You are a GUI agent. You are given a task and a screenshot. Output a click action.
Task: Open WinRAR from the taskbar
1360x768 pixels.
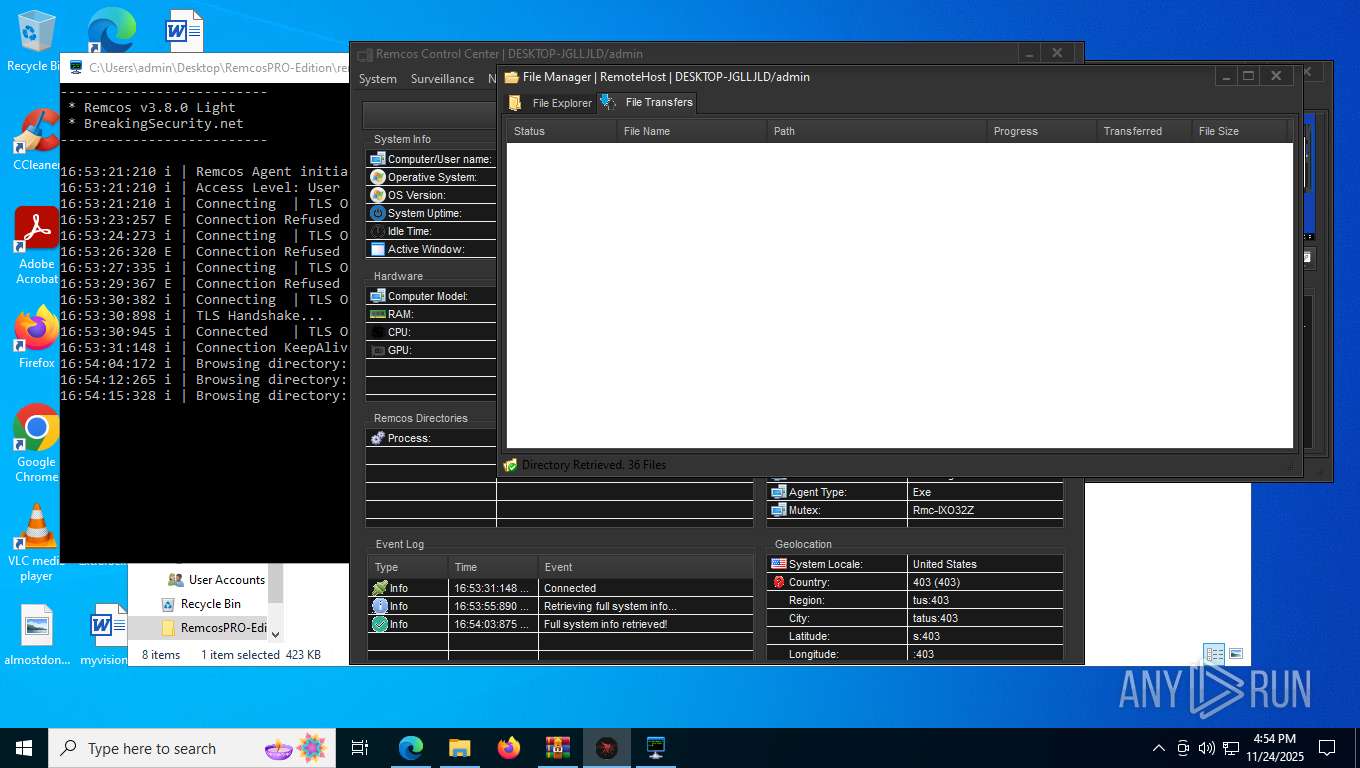tap(557, 748)
